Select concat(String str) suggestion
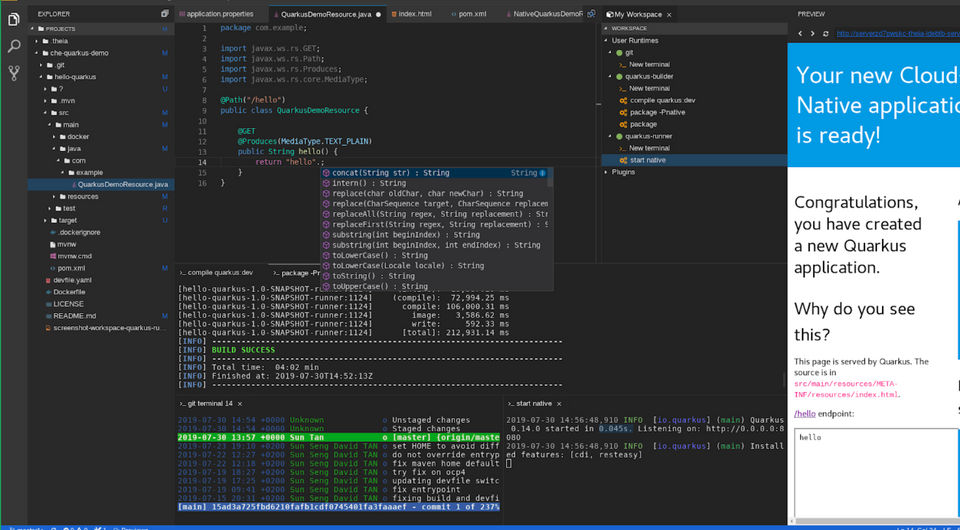Screen dimensions: 960x530 coord(434,173)
